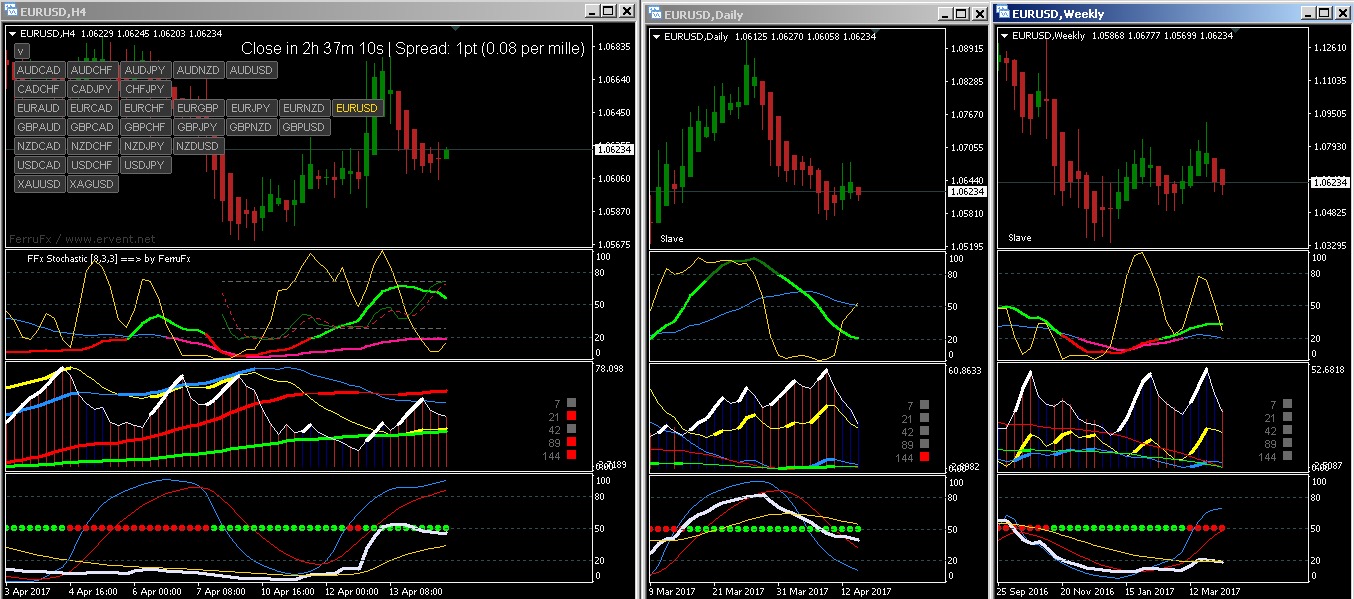The width and height of the screenshot is (1354, 599).
Task: Click the red 144 period square in H4 window
Action: click(x=571, y=454)
